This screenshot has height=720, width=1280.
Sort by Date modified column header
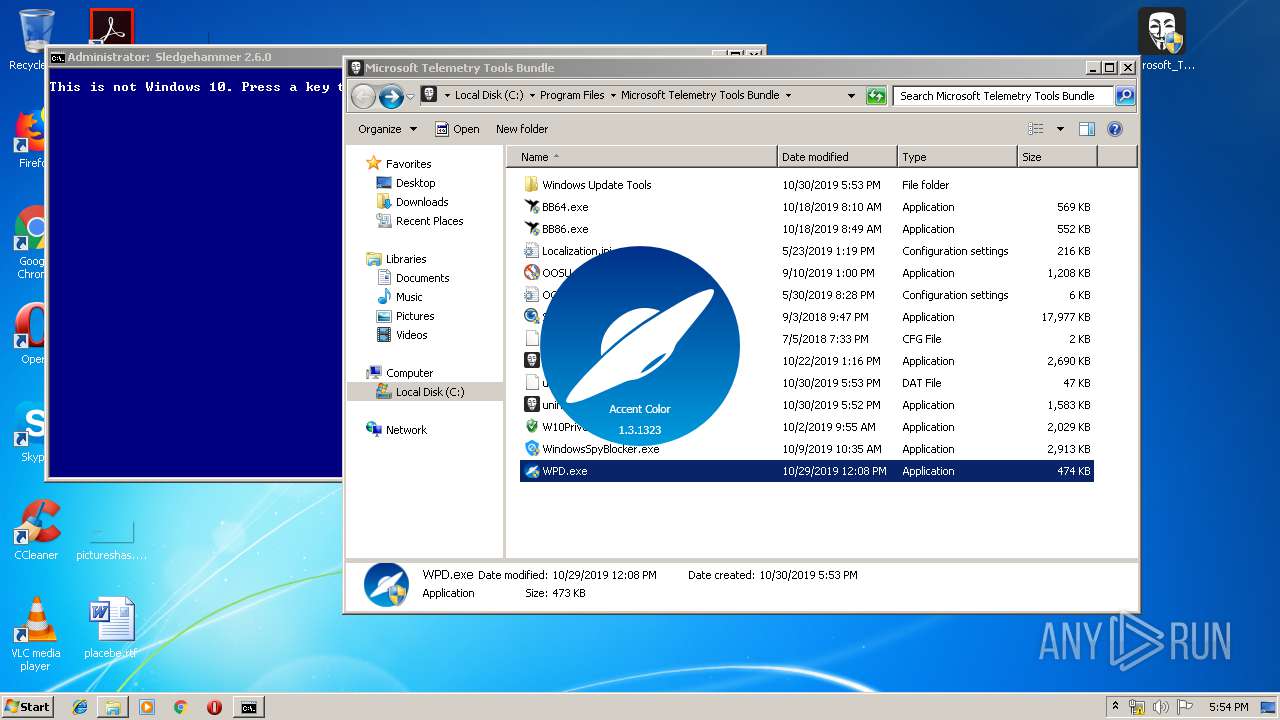837,157
